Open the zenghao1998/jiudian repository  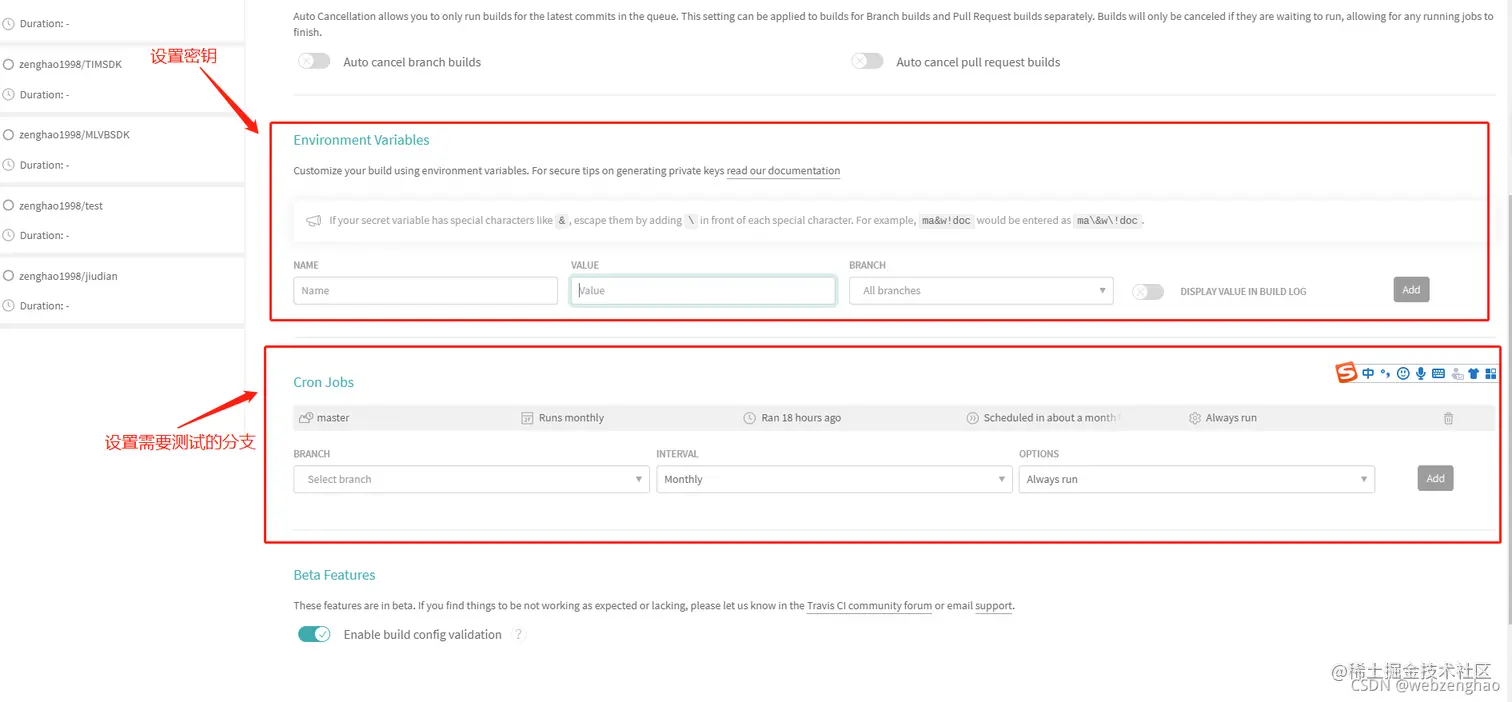68,275
